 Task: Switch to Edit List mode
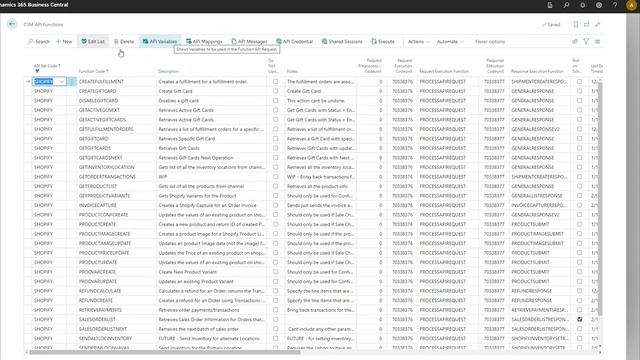93,42
